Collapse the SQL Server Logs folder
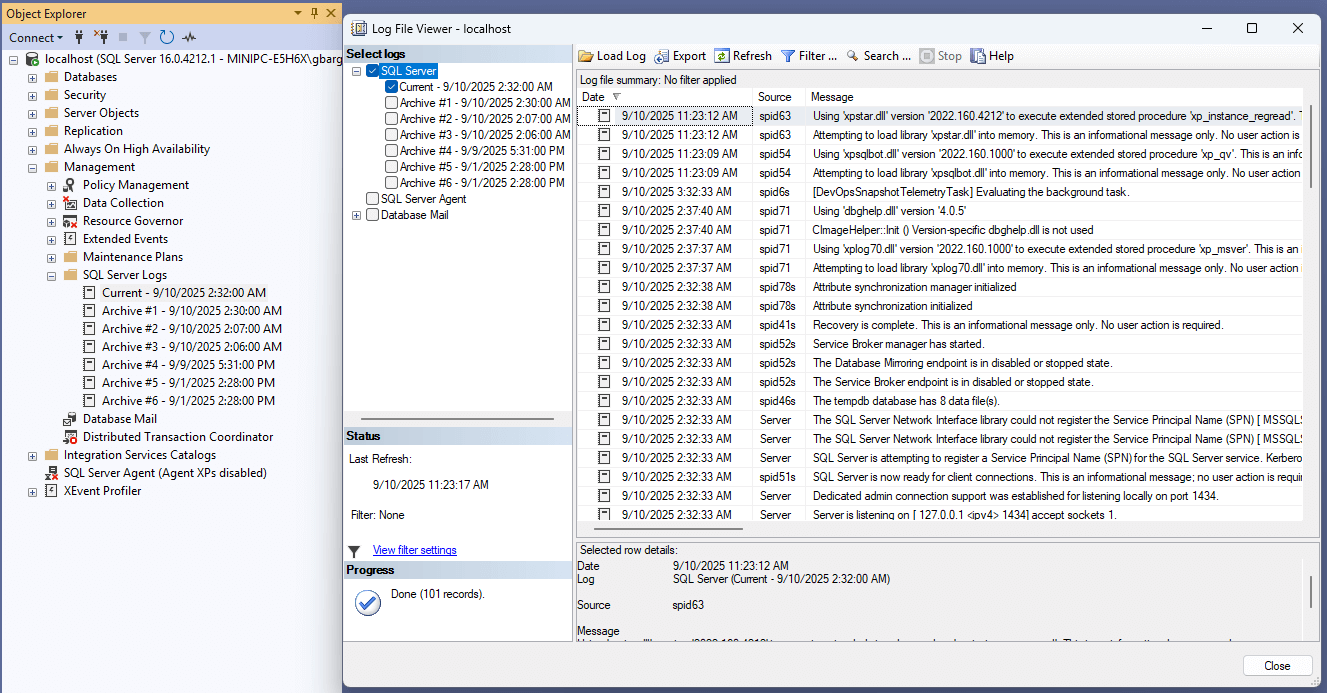 click(51, 275)
